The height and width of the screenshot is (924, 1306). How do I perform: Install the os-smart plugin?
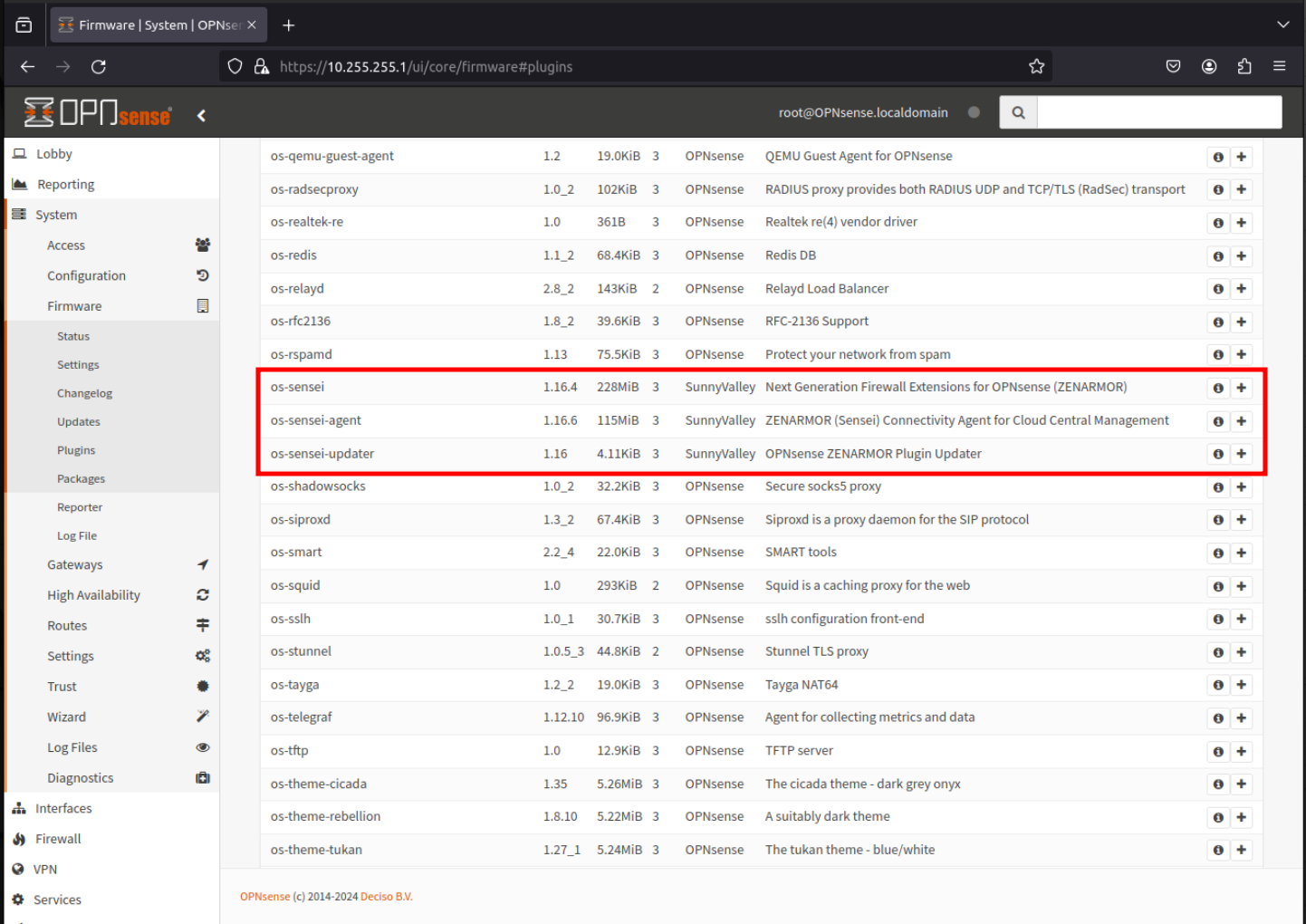point(1241,553)
